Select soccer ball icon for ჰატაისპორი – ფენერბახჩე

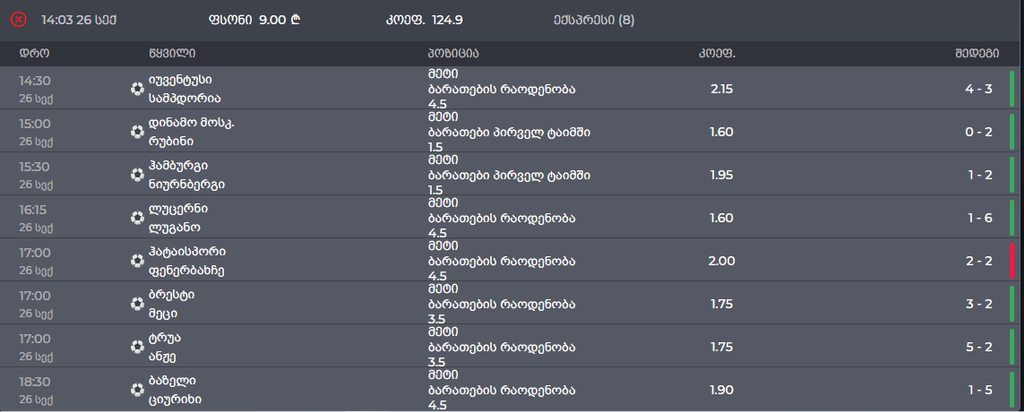click(x=137, y=261)
